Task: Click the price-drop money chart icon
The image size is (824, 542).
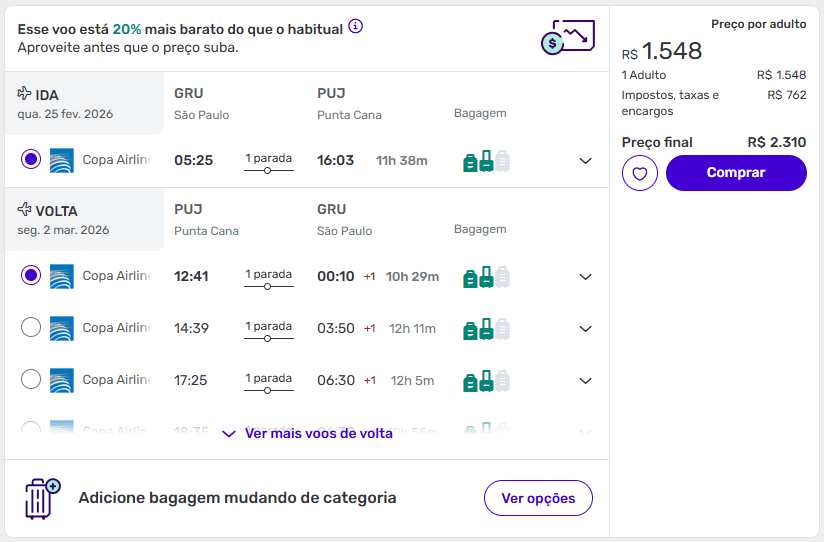Action: pyautogui.click(x=567, y=38)
